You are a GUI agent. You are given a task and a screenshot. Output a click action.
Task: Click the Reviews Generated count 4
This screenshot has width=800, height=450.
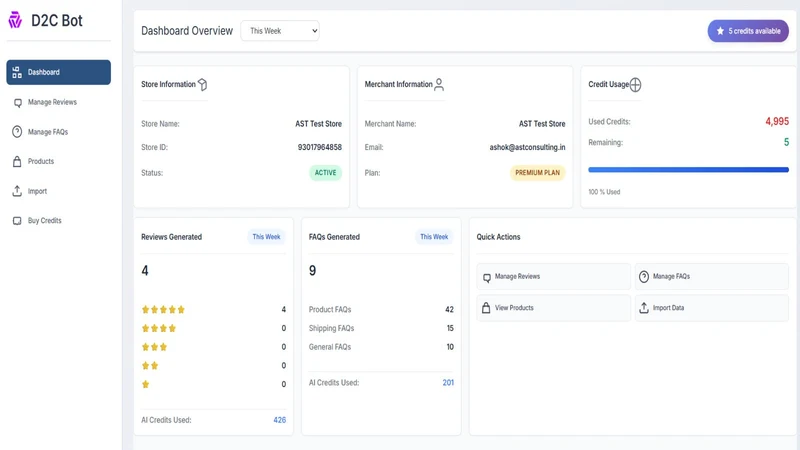point(145,270)
